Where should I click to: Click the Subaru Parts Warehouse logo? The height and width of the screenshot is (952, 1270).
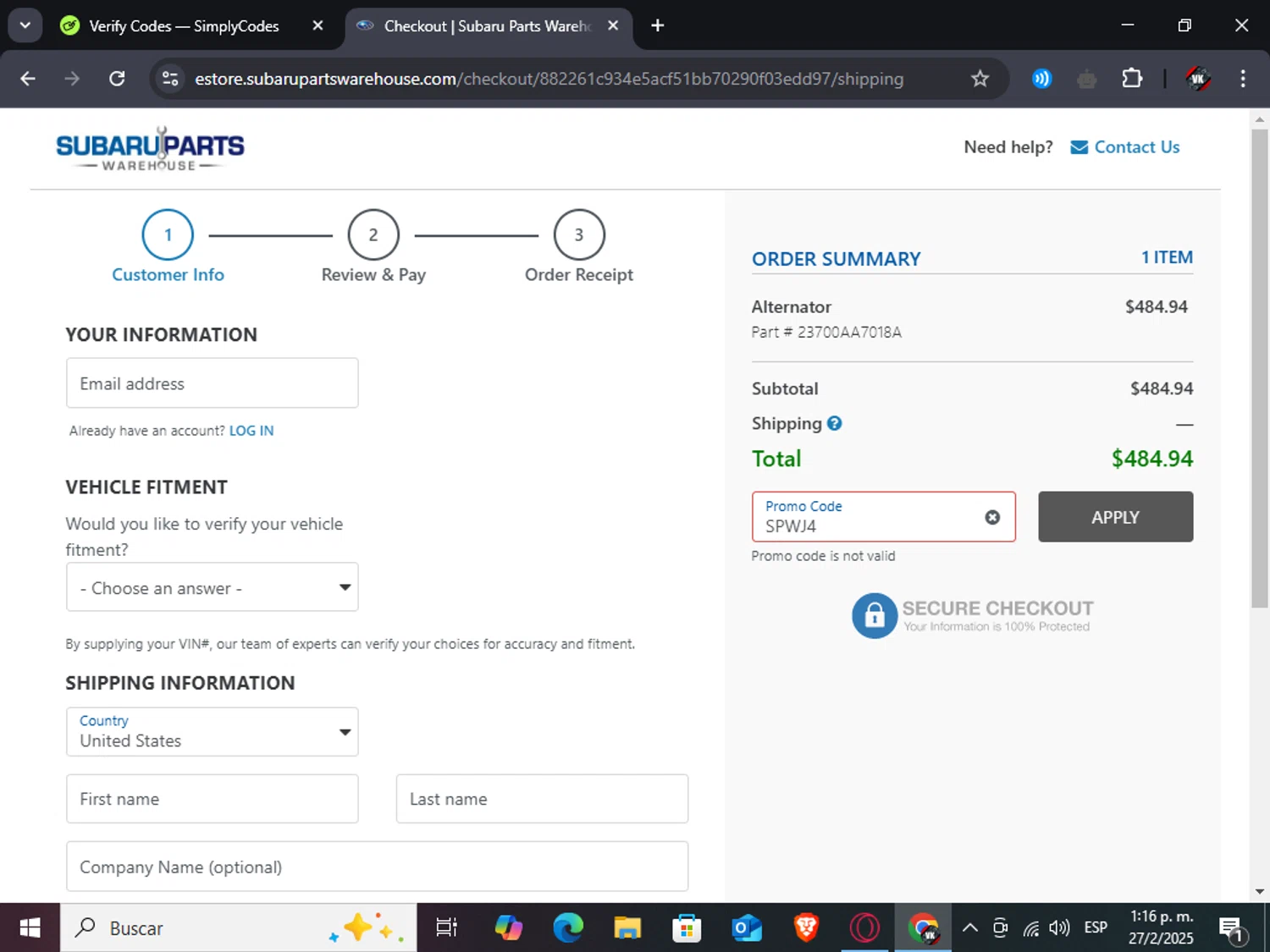tap(150, 149)
